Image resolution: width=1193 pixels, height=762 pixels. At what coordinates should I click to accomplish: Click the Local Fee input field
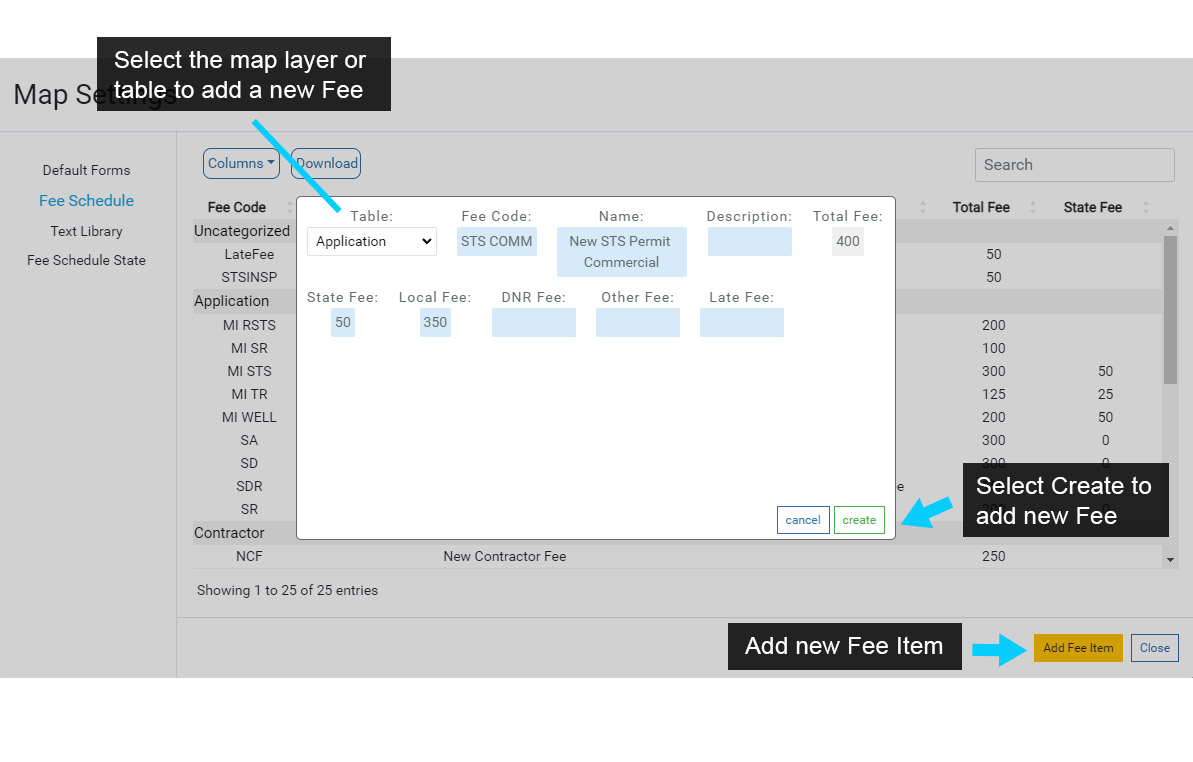coord(435,322)
